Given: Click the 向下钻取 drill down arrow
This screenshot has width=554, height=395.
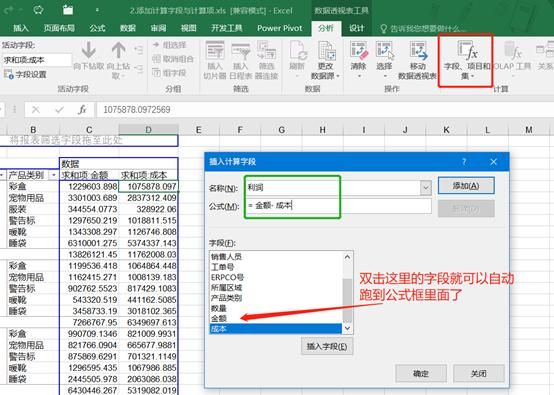Looking at the screenshot, I should coord(89,50).
